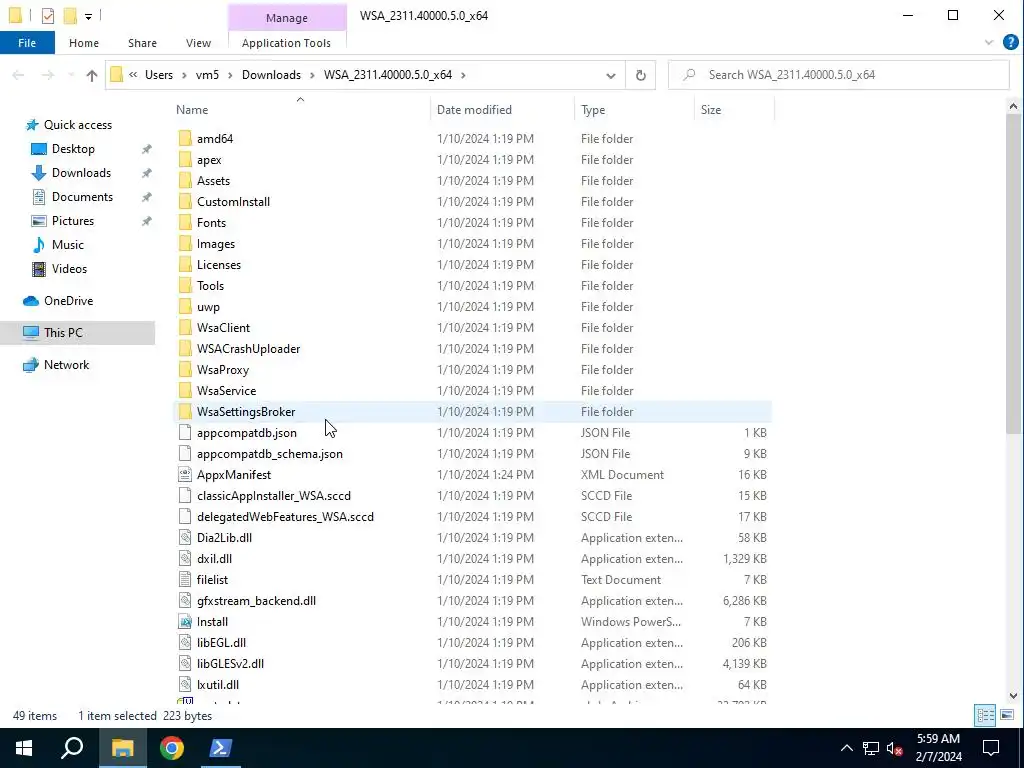This screenshot has width=1024, height=768.
Task: Click the Search WSA_2311.40000.5.0_x64 field
Action: [x=839, y=75]
